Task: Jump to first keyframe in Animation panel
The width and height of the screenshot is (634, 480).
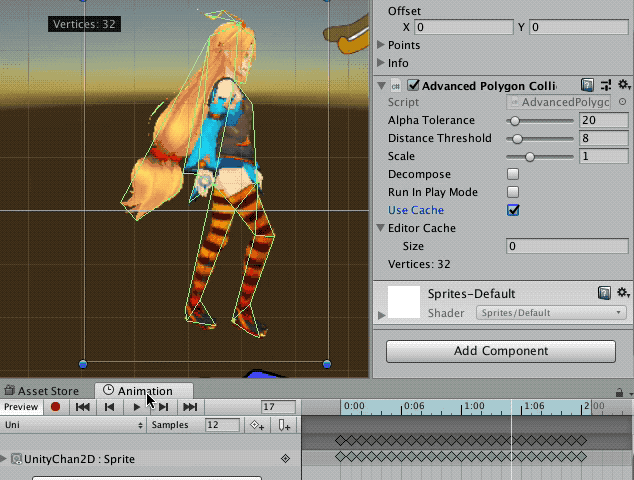Action: coord(82,407)
